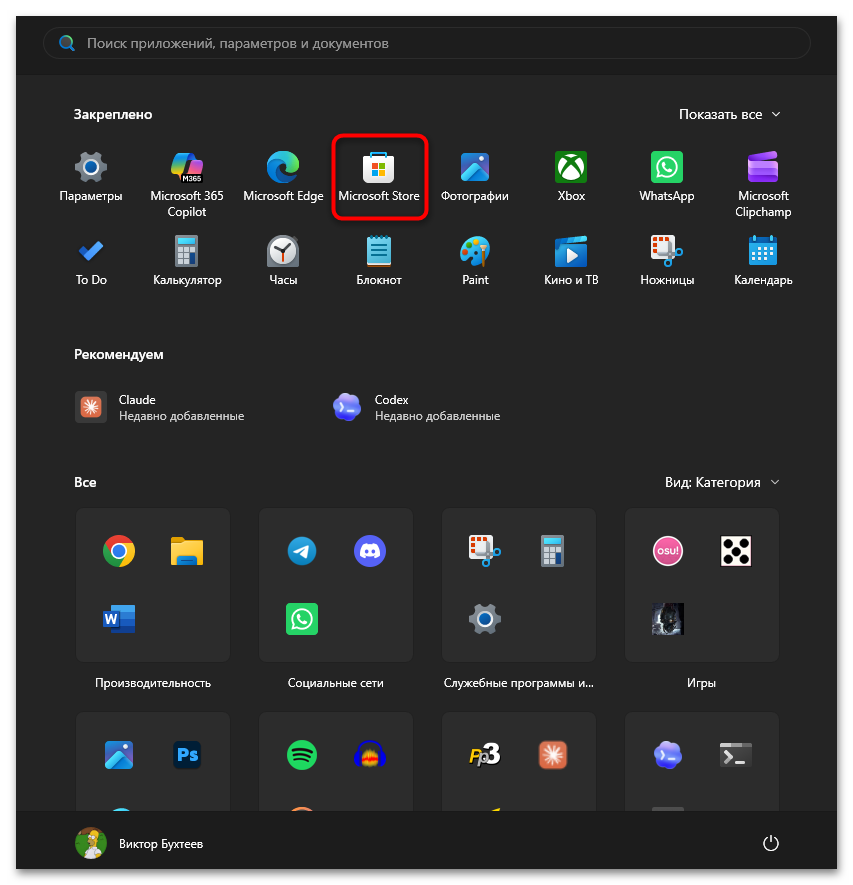The width and height of the screenshot is (853, 885).
Task: Launch Paint from pinned apps
Action: tap(475, 261)
